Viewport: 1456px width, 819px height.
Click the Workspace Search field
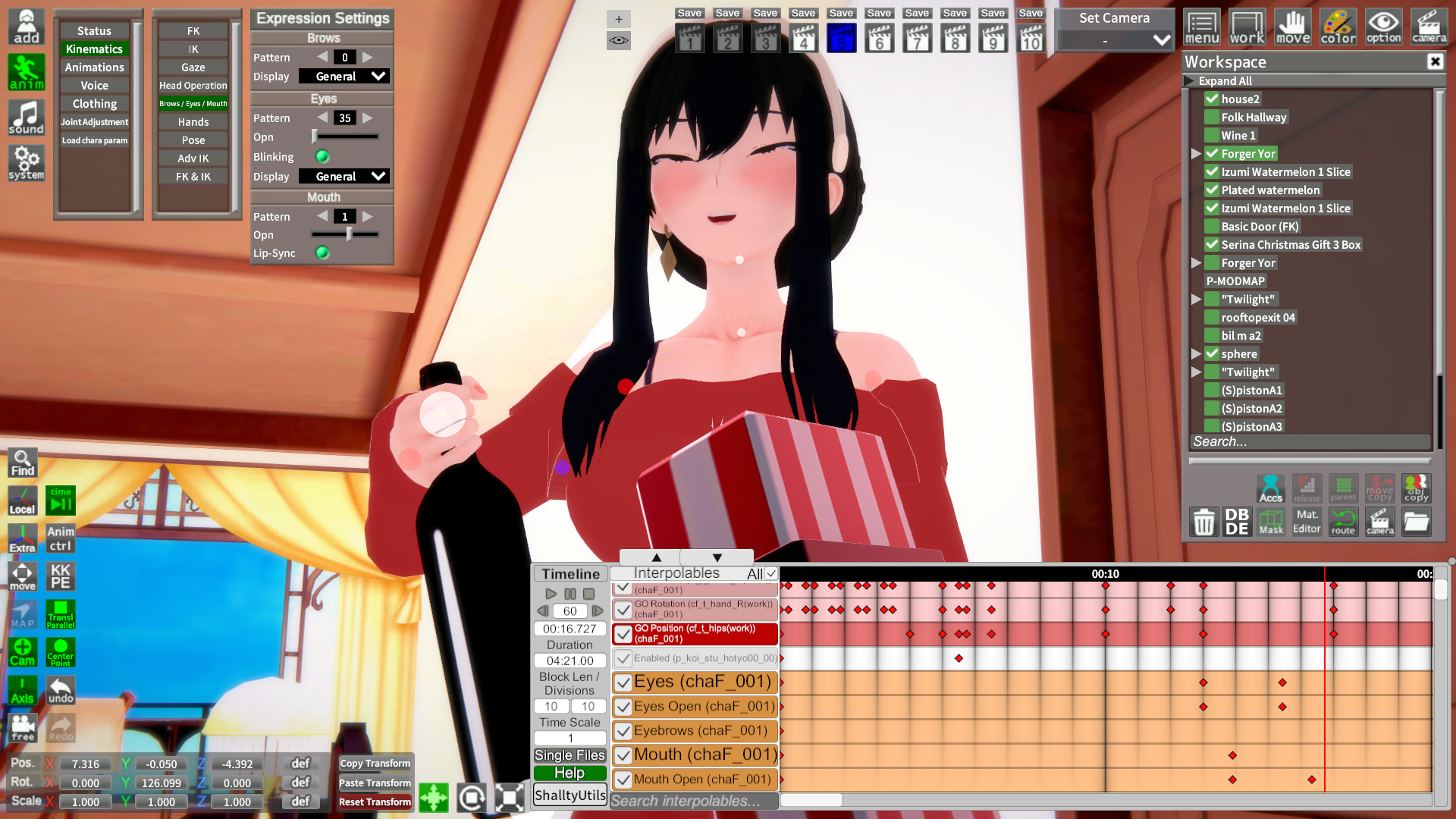[x=1310, y=442]
